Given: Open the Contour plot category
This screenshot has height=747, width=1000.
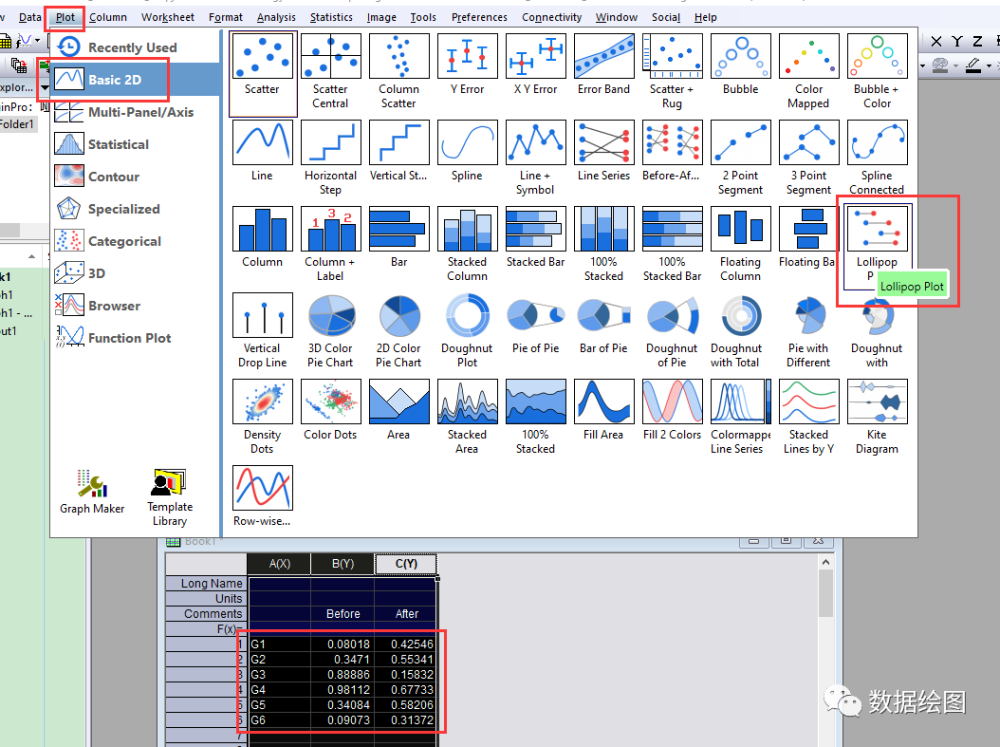Looking at the screenshot, I should (135, 177).
